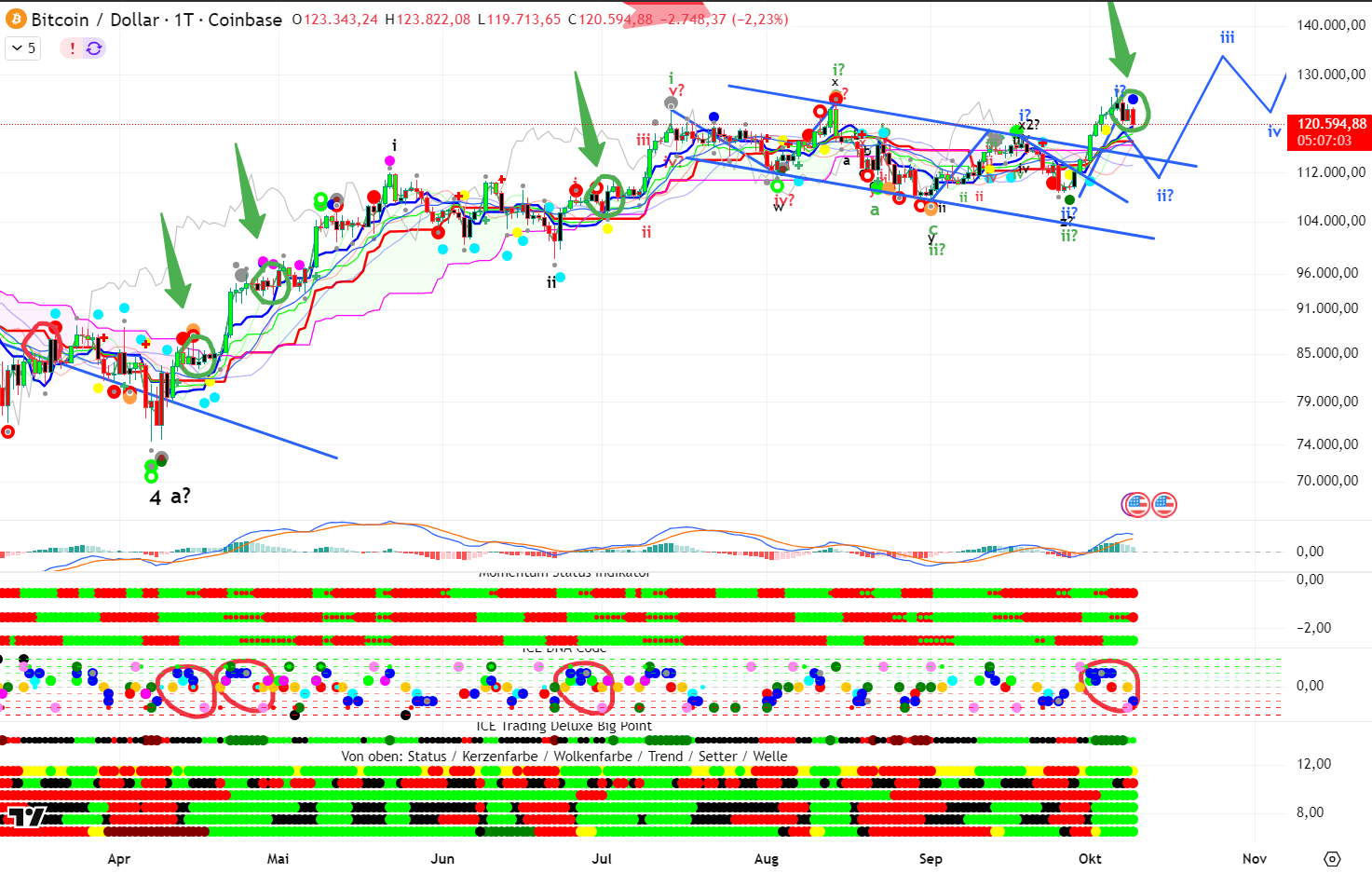Click the orange Bitcoin symbol logo

pos(16,20)
